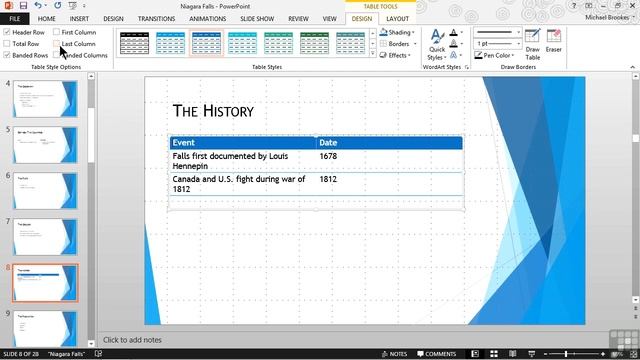Customize Quick Access Toolbar dropdown arrow
This screenshot has width=640, height=360.
pos(84,6)
